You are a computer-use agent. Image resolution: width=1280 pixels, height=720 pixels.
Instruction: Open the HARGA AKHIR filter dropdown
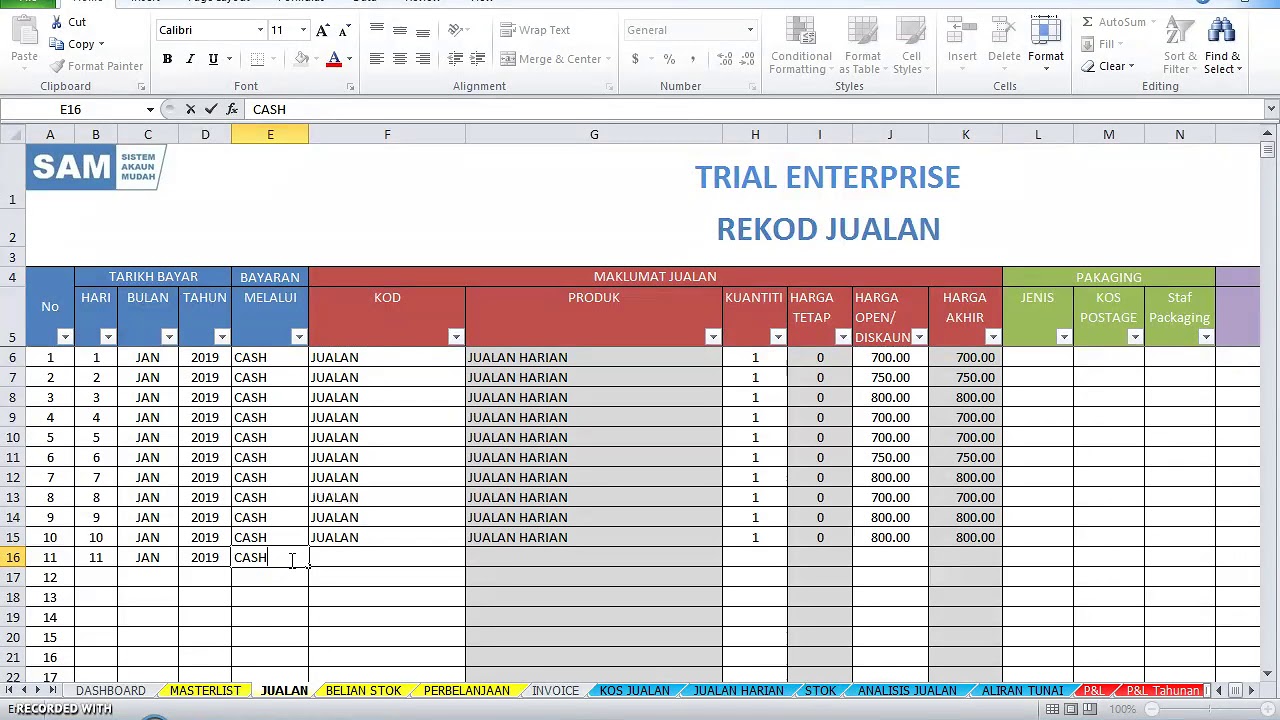point(993,337)
